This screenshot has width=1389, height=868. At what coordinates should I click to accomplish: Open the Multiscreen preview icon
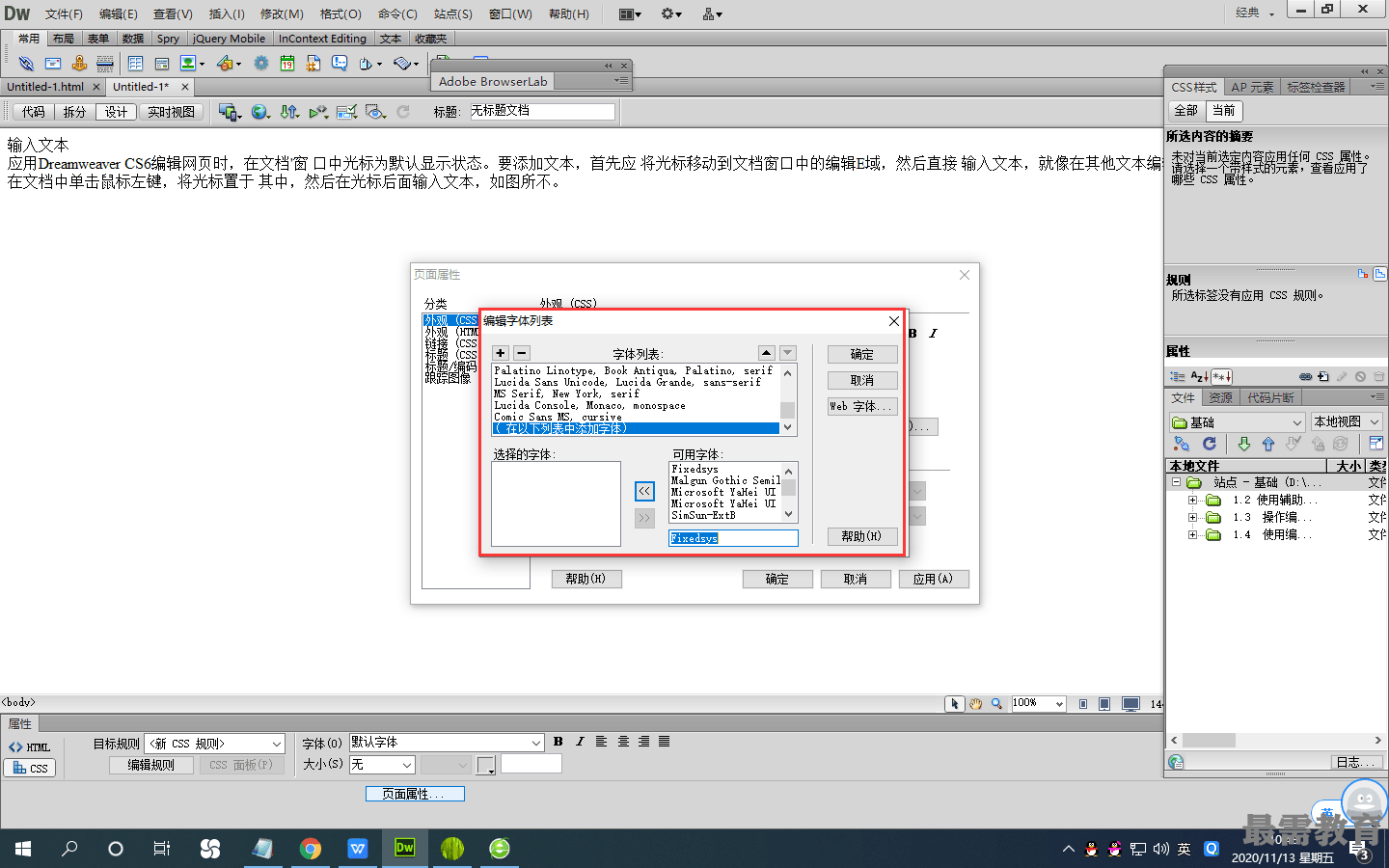point(229,112)
